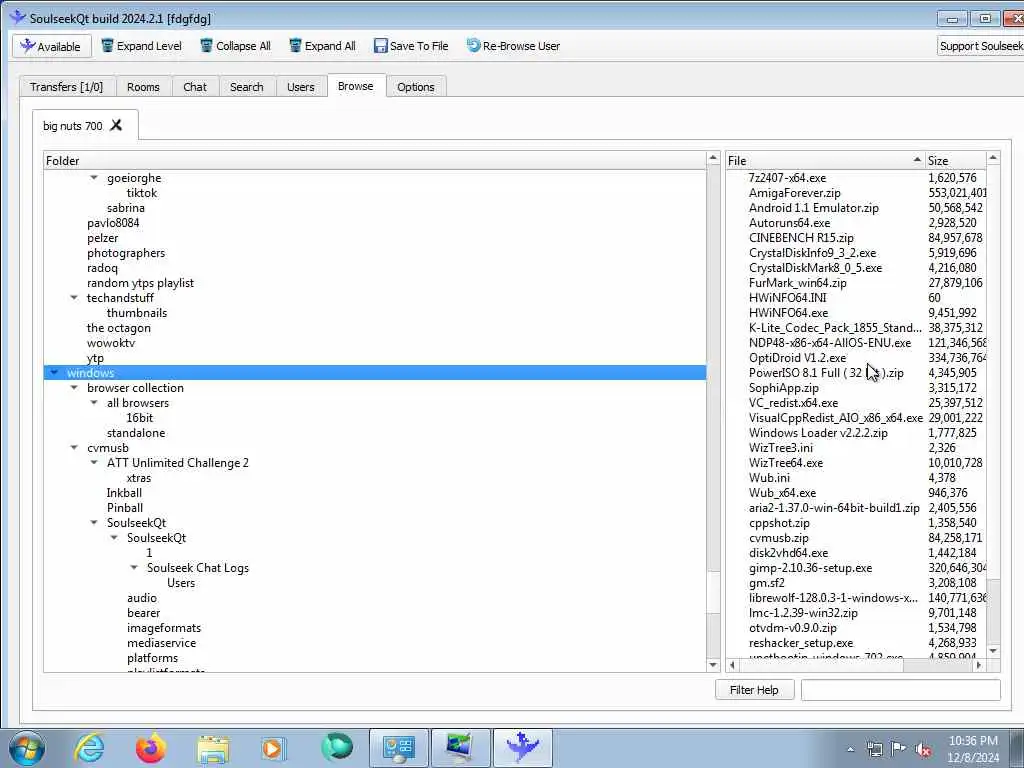Show hidden tray icons arrow
Screen dimensions: 1024x768
[x=850, y=750]
